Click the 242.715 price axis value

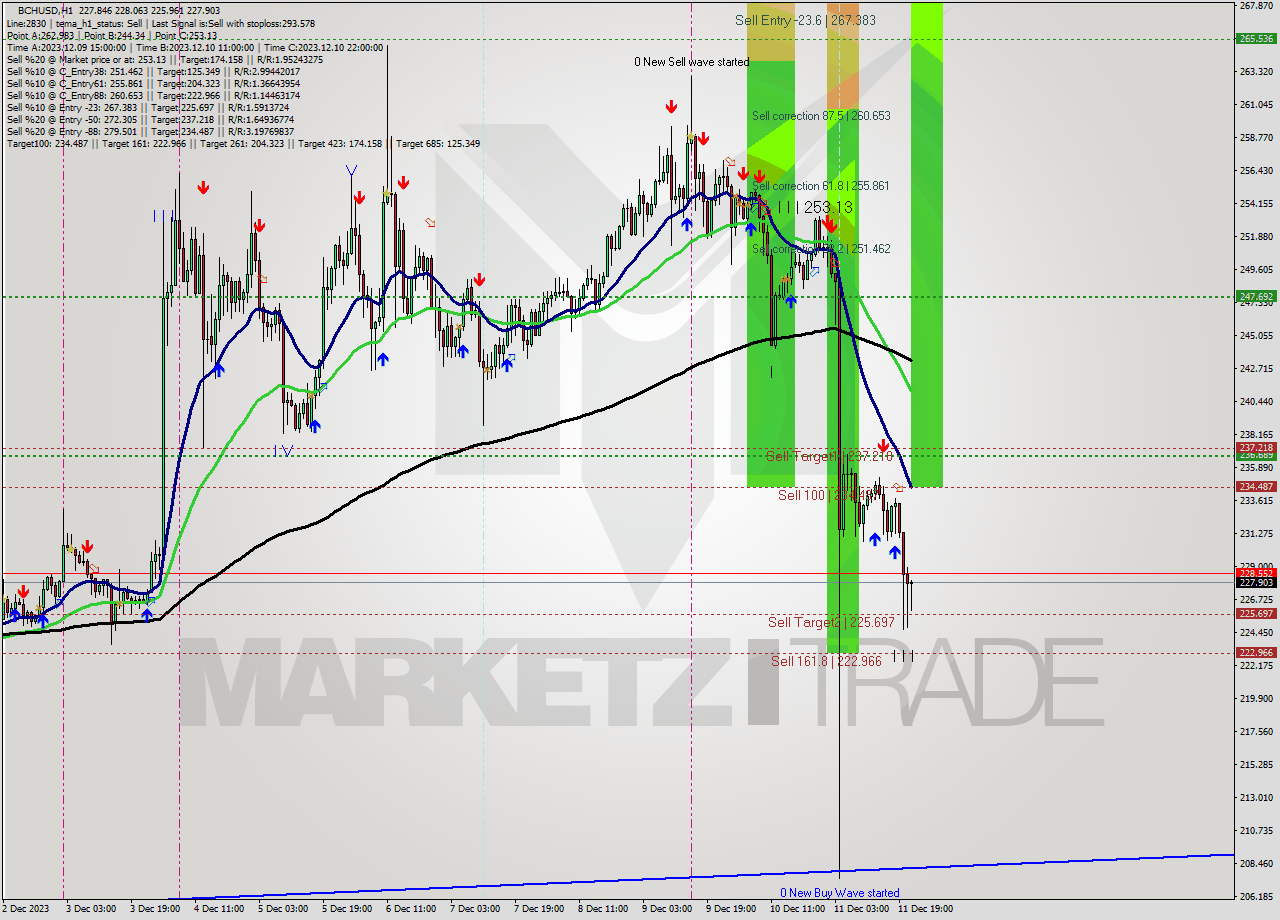[x=1256, y=368]
